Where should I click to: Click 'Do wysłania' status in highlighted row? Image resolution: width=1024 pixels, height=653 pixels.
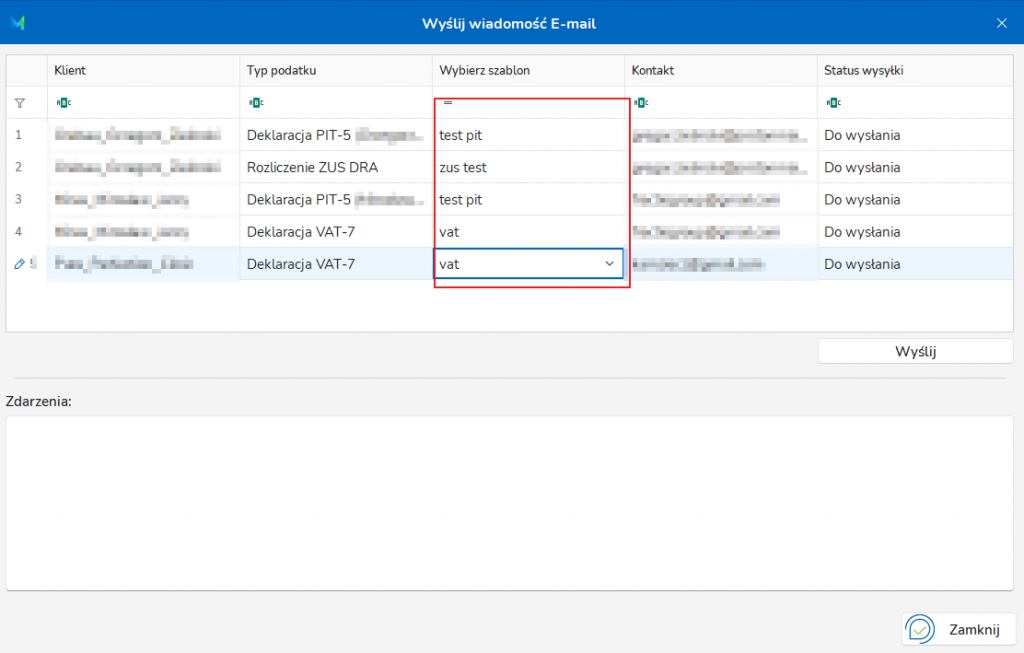[915, 264]
